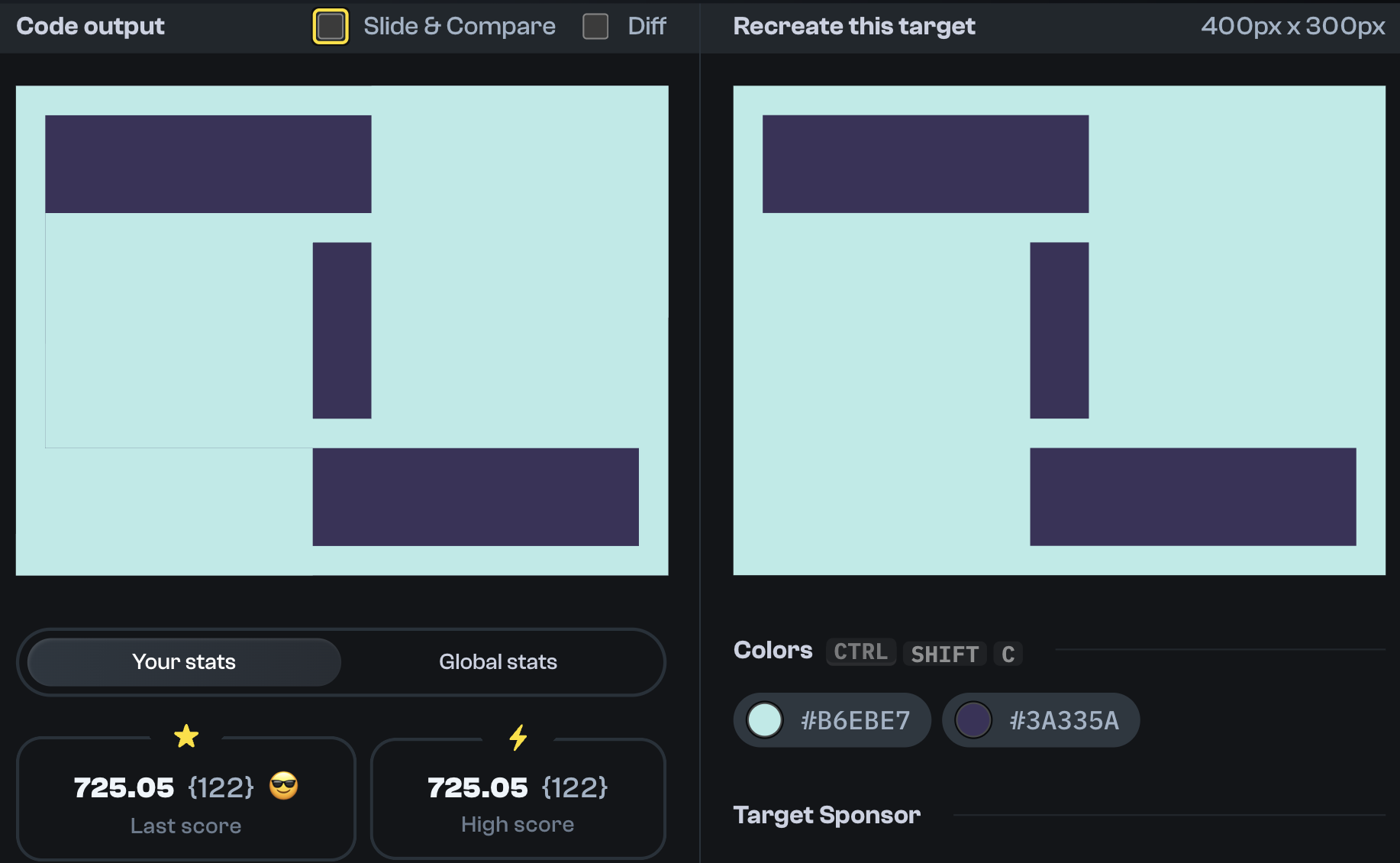Click the Target Sponsor heading
1400x863 pixels.
pos(827,814)
